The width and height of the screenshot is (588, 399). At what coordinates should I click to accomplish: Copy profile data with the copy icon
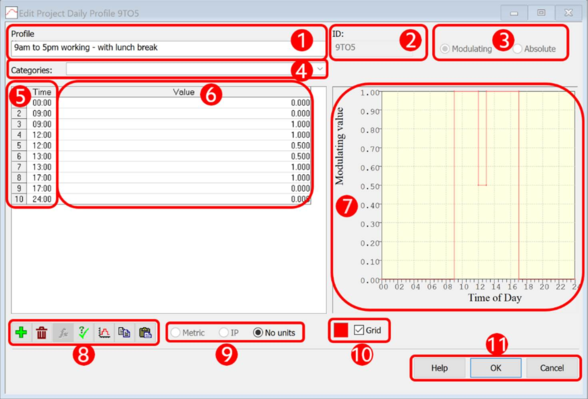click(124, 332)
